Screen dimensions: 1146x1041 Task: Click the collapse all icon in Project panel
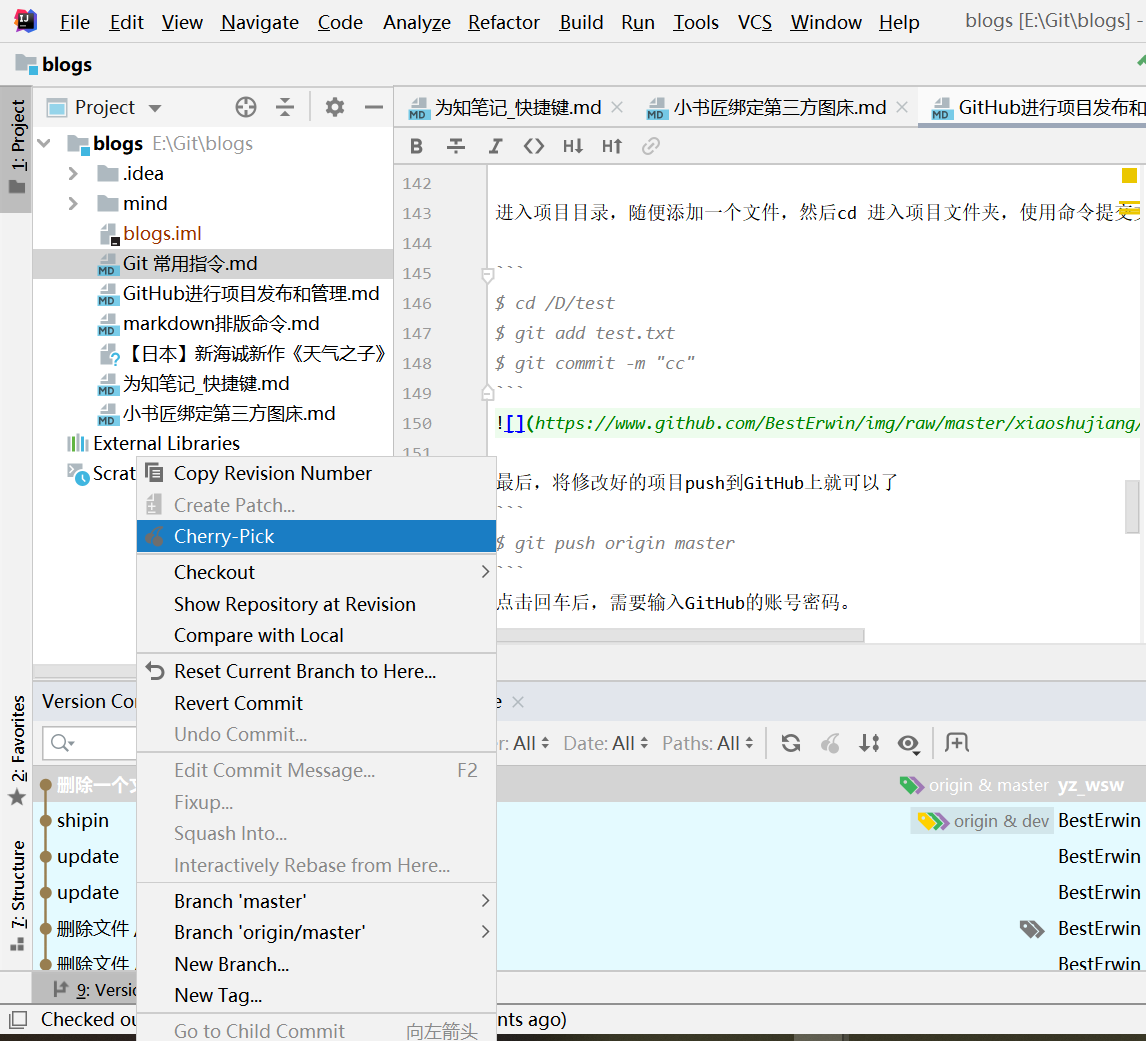(284, 107)
